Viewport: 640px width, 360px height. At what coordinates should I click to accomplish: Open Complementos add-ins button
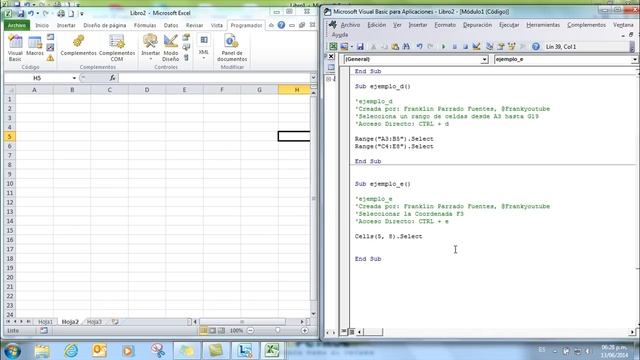coord(78,46)
